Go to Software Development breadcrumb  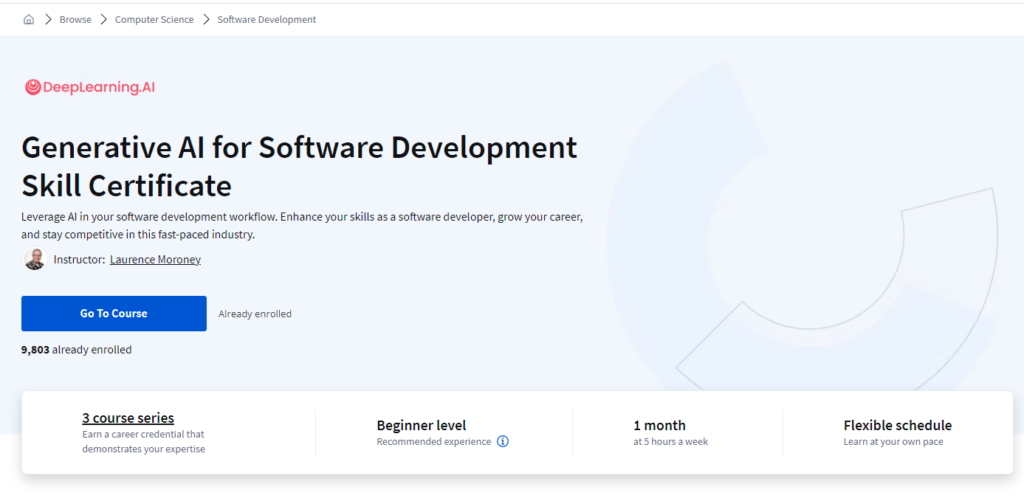266,19
